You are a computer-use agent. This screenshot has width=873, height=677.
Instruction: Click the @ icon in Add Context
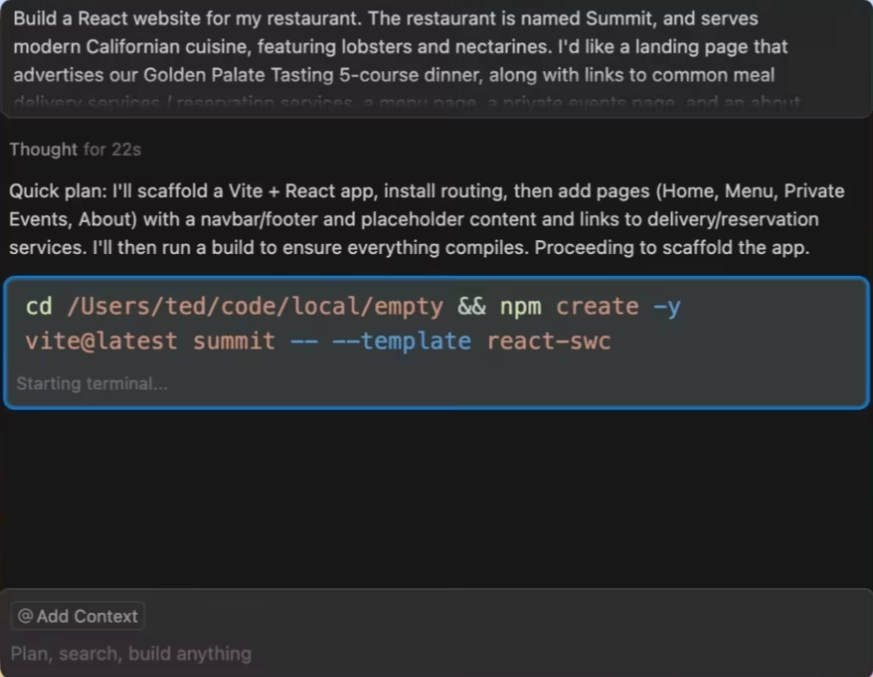[x=26, y=616]
